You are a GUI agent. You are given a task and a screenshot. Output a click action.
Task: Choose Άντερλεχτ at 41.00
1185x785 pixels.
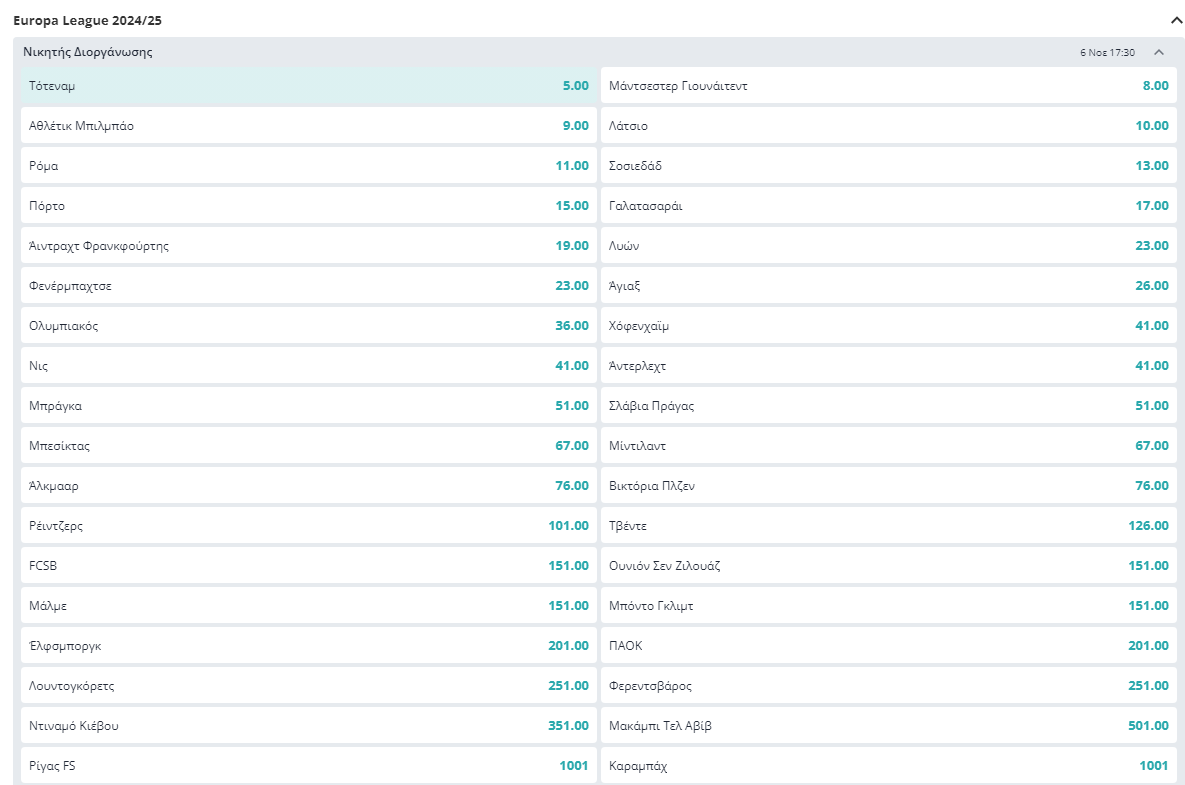click(889, 366)
